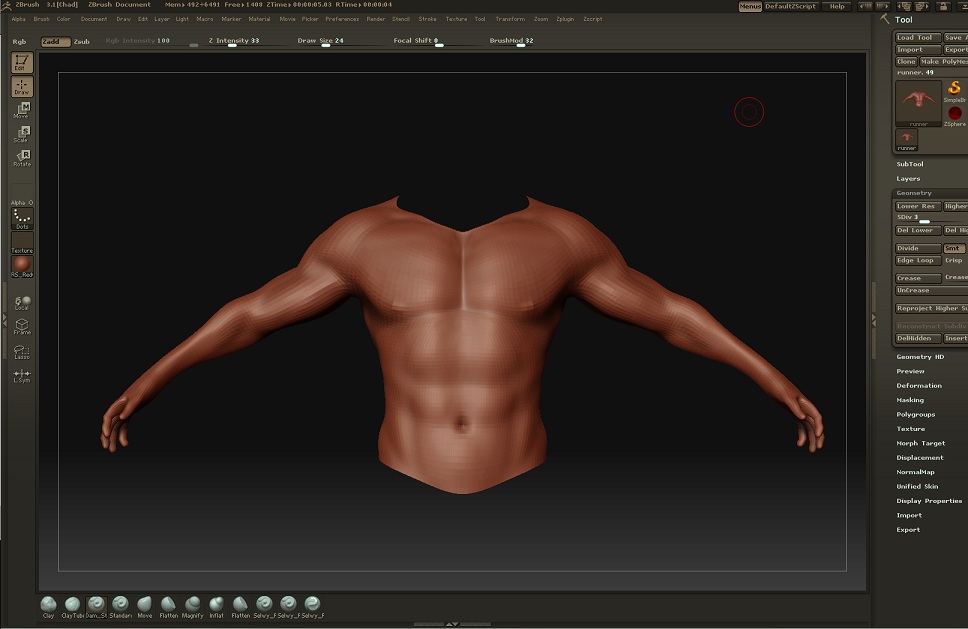Image resolution: width=968 pixels, height=629 pixels.
Task: Activate the Edit mode button on the left shelf
Action: [x=22, y=62]
